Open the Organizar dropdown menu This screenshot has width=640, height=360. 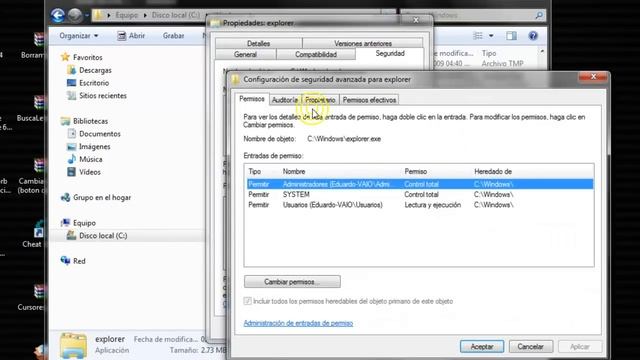(78, 36)
